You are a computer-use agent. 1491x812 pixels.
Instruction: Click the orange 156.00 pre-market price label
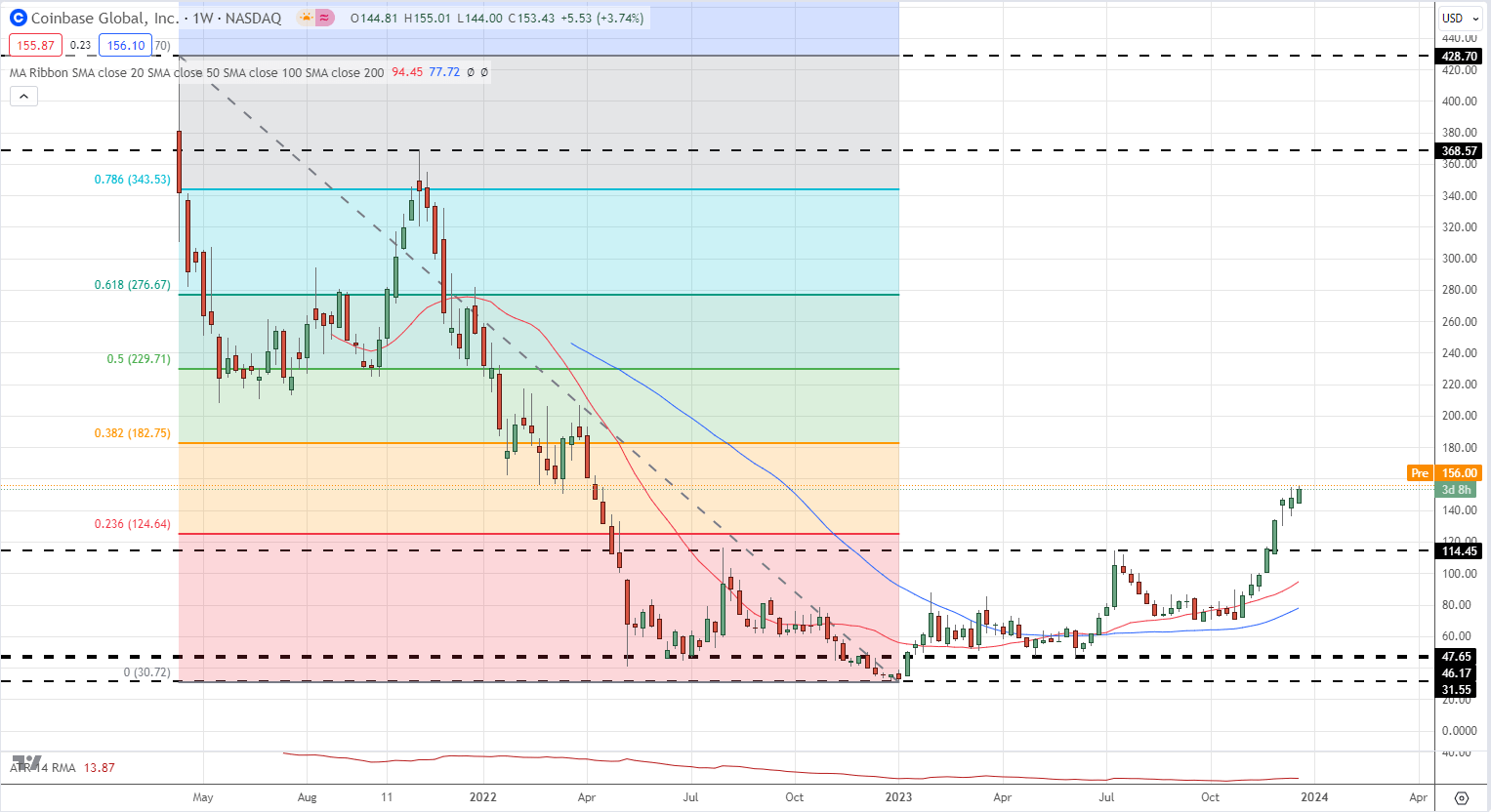(x=1460, y=473)
